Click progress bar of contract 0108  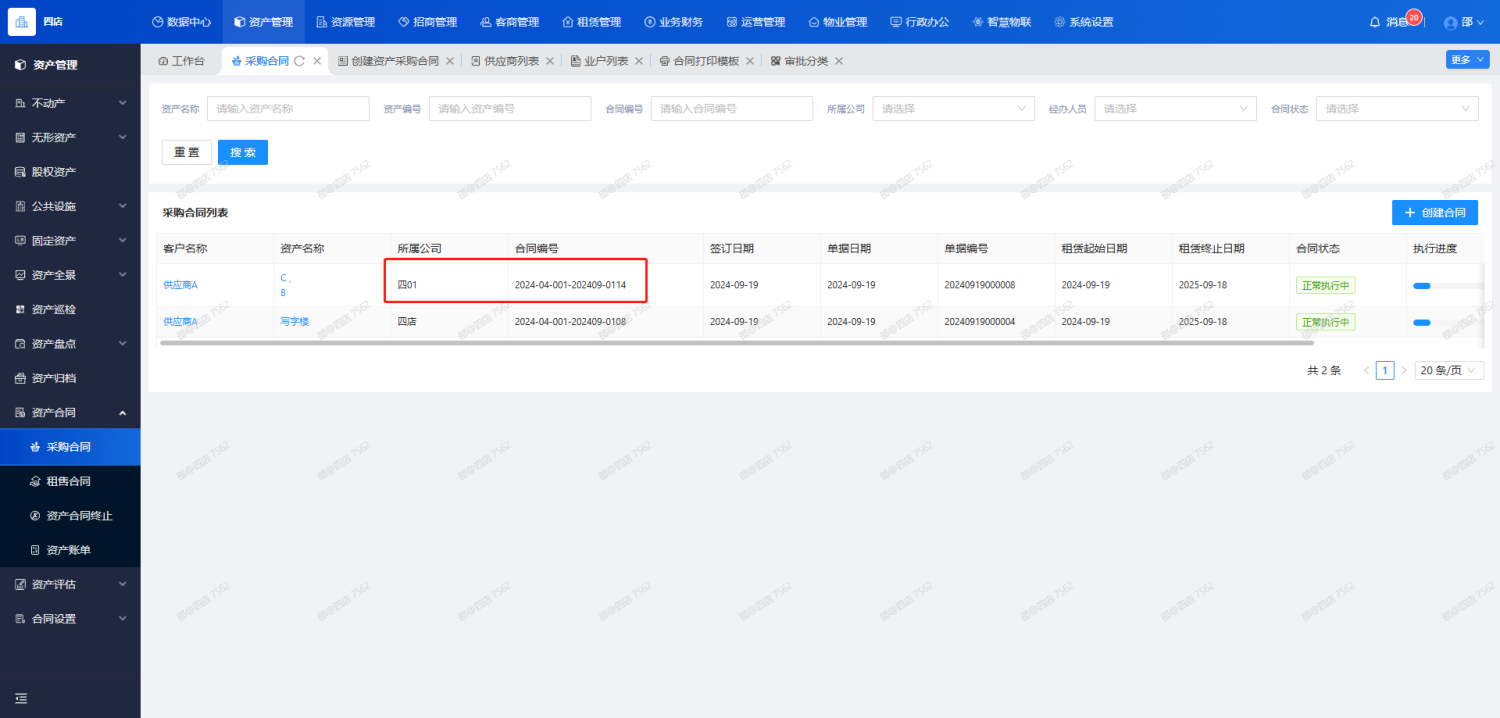coord(1447,323)
